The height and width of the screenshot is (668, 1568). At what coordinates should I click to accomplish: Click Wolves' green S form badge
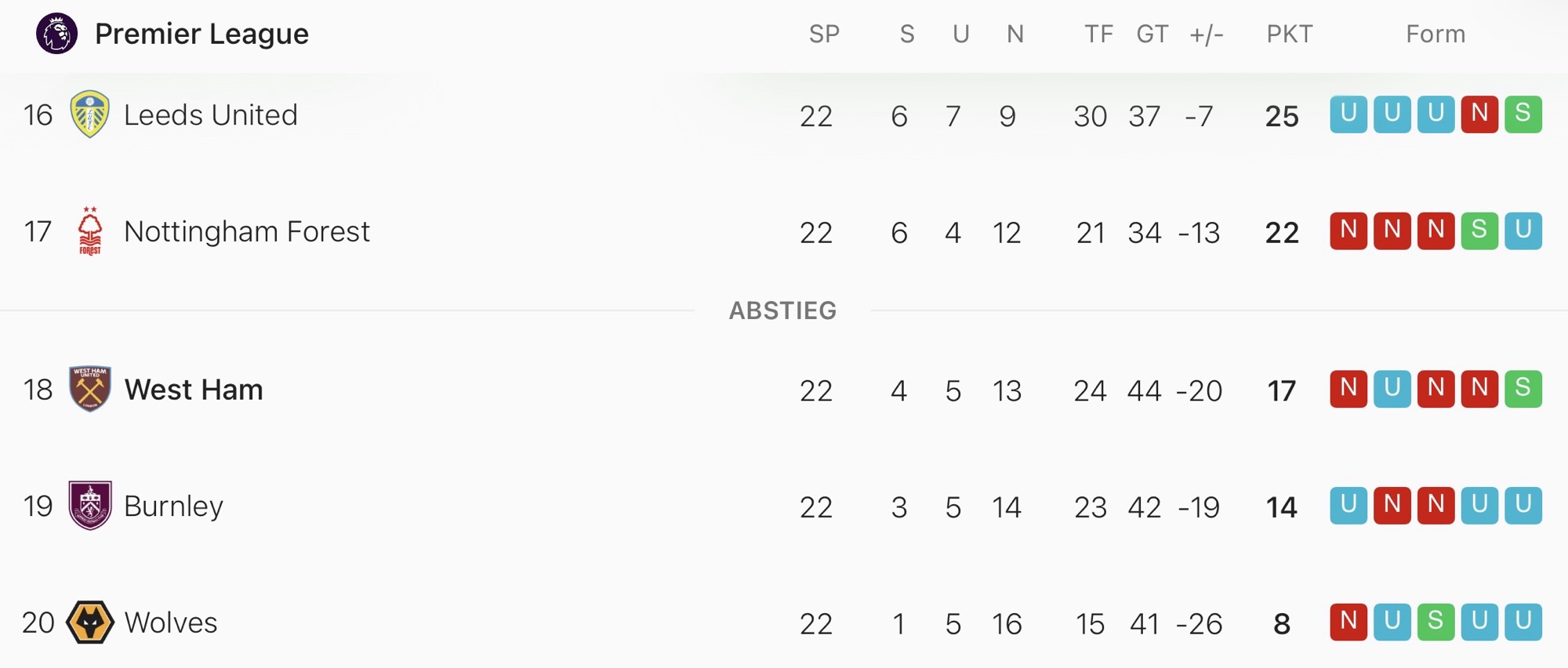(x=1436, y=622)
